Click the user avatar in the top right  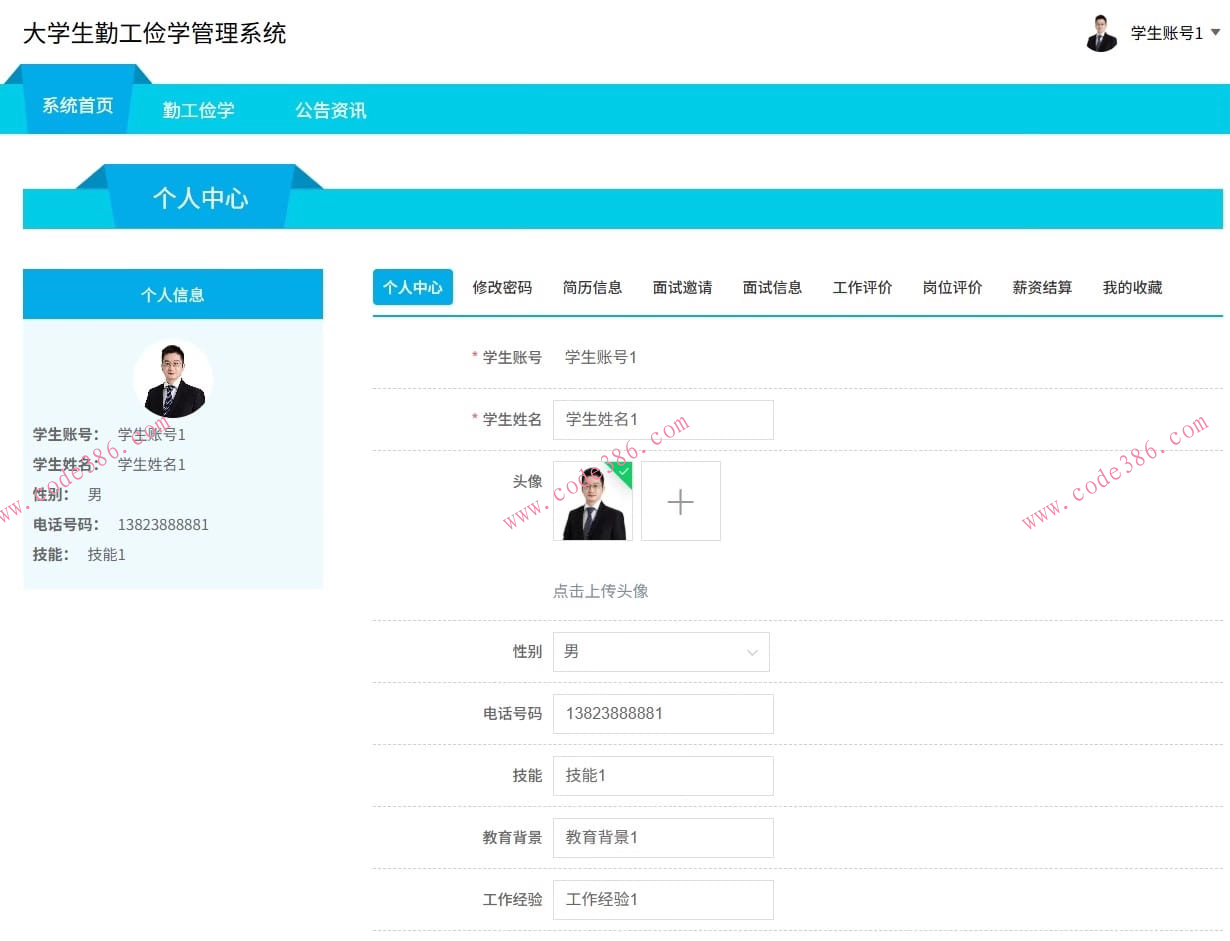1101,33
